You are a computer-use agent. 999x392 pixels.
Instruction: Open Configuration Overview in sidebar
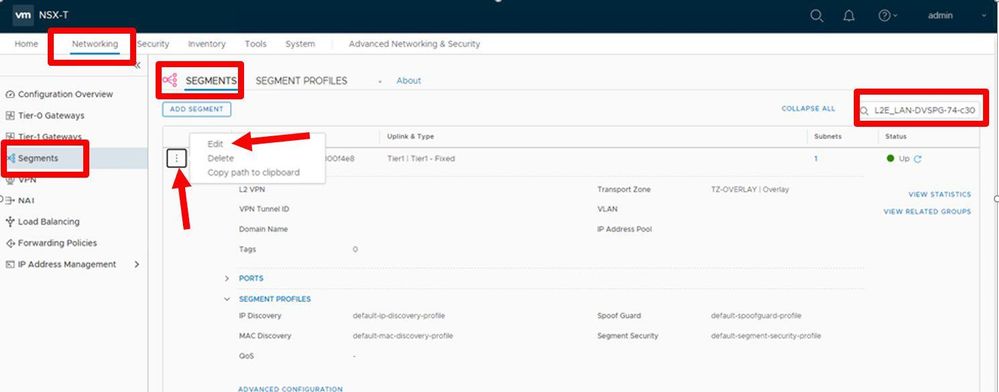[x=65, y=94]
